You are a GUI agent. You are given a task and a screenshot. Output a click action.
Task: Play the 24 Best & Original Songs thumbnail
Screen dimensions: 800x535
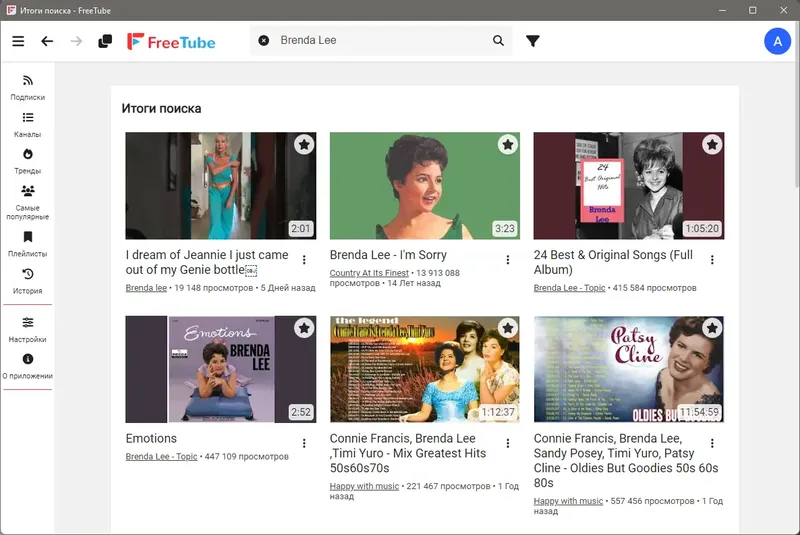(629, 186)
